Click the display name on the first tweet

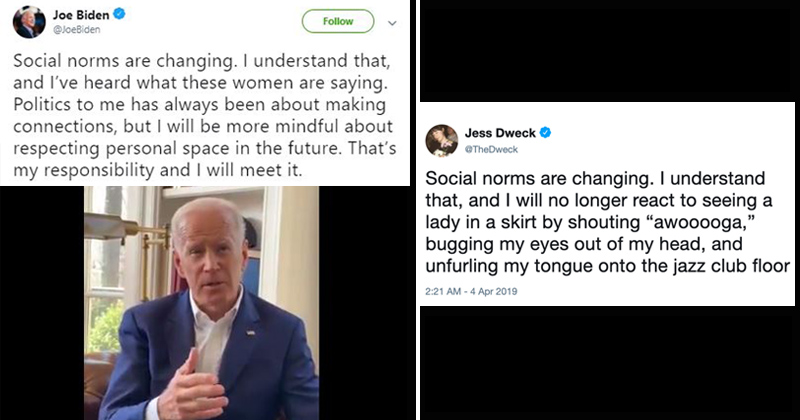point(81,15)
